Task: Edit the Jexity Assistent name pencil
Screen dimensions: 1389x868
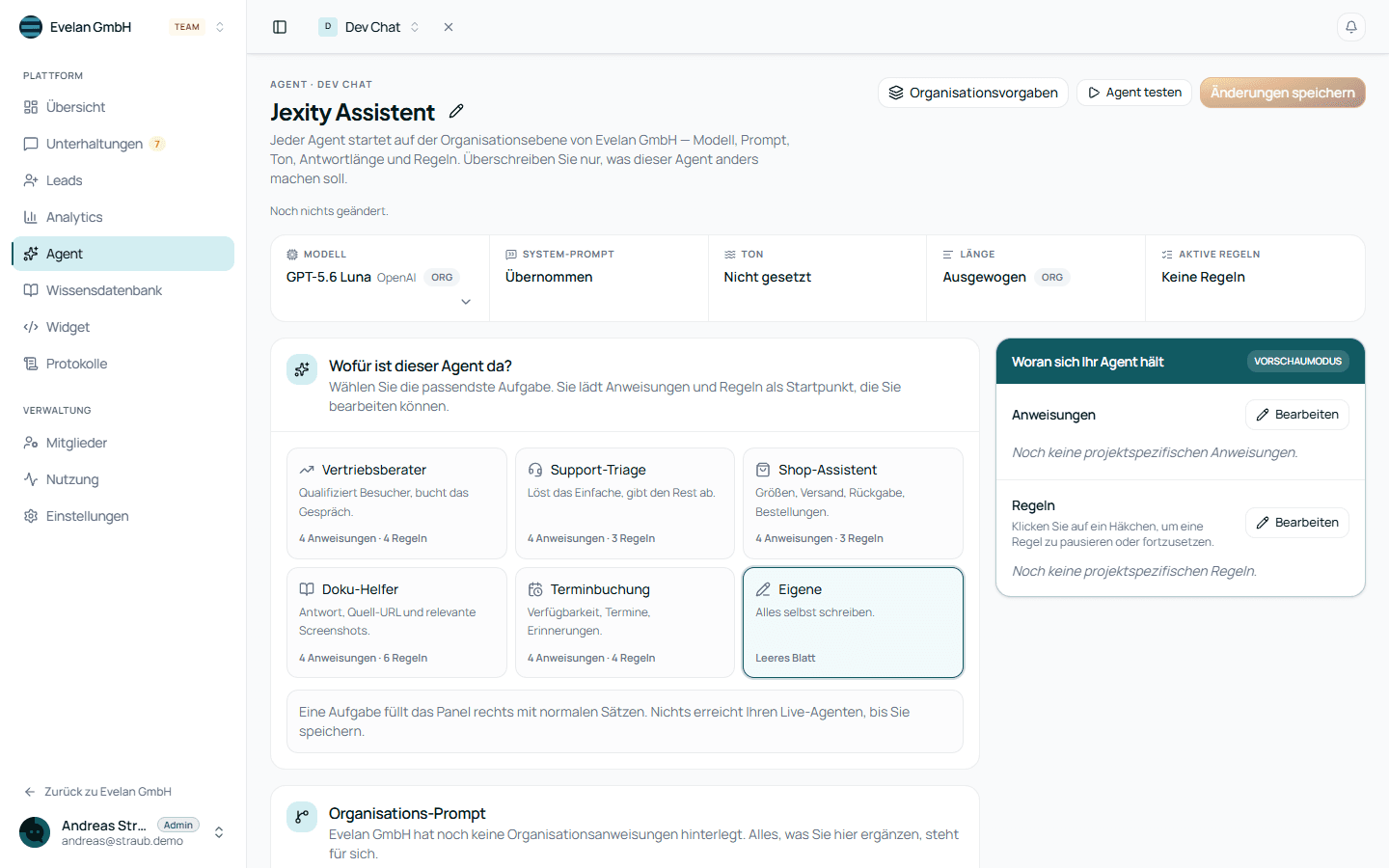Action: (457, 112)
